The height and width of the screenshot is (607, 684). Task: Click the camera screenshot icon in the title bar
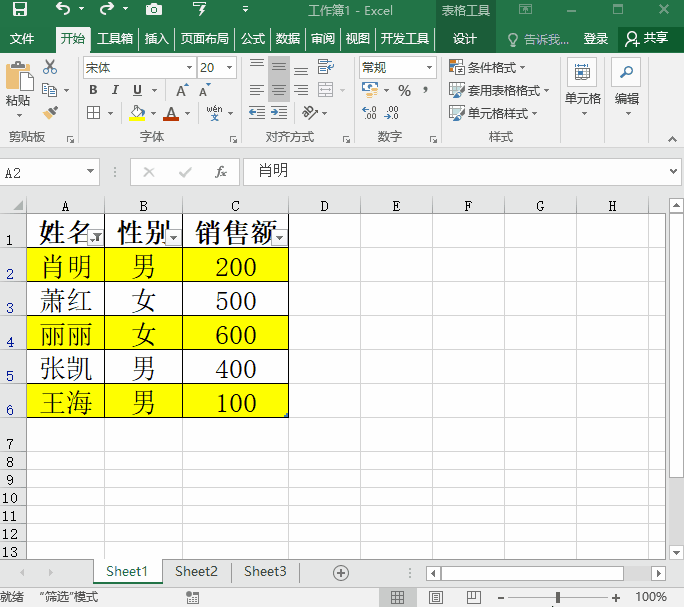click(x=154, y=9)
